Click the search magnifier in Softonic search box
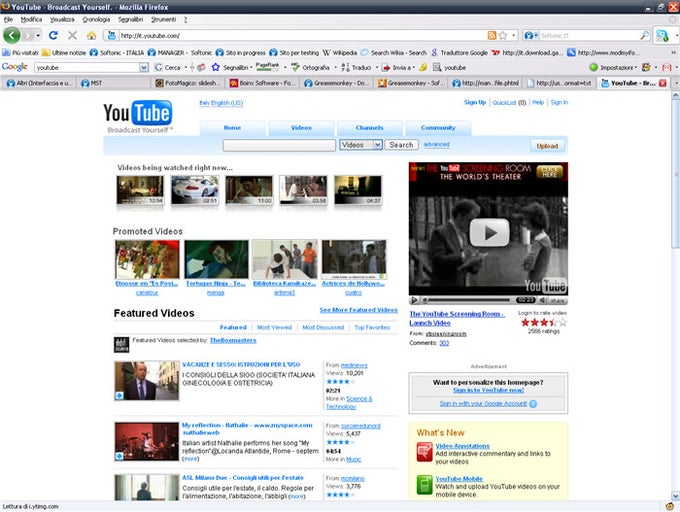Image resolution: width=680 pixels, height=512 pixels. coord(644,36)
